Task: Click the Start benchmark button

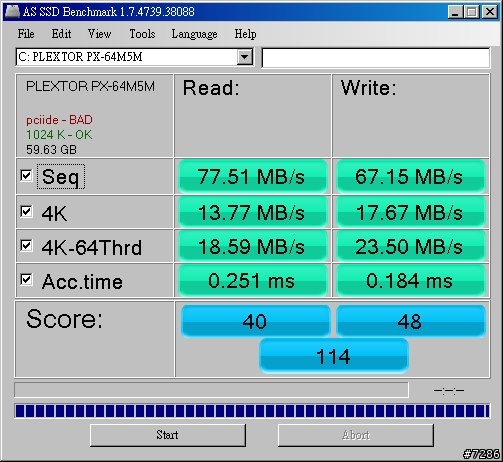Action: [168, 435]
